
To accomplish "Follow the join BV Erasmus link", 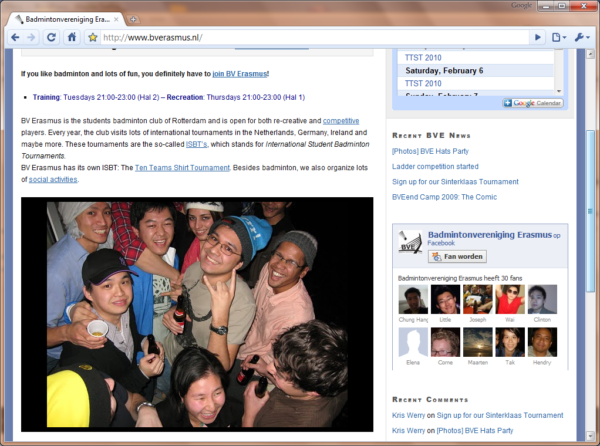I will click(x=240, y=74).
